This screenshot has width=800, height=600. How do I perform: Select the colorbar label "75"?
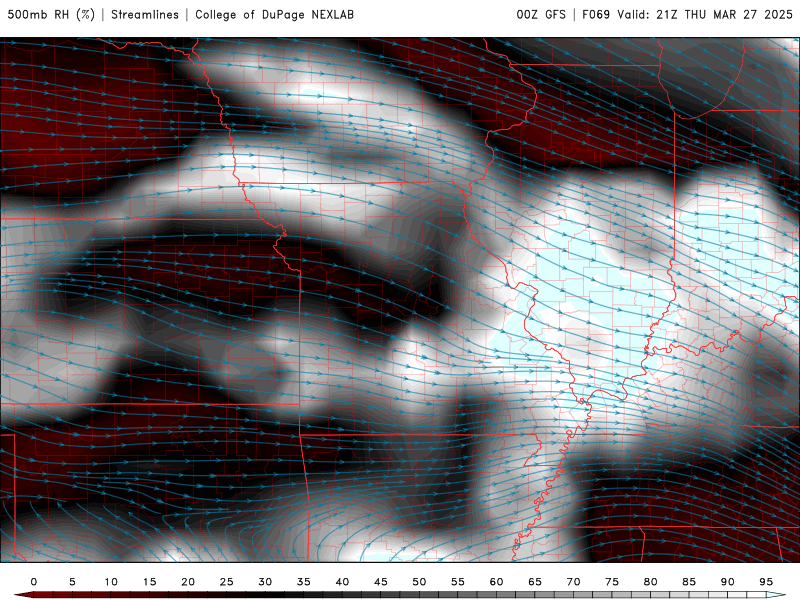[x=612, y=582]
